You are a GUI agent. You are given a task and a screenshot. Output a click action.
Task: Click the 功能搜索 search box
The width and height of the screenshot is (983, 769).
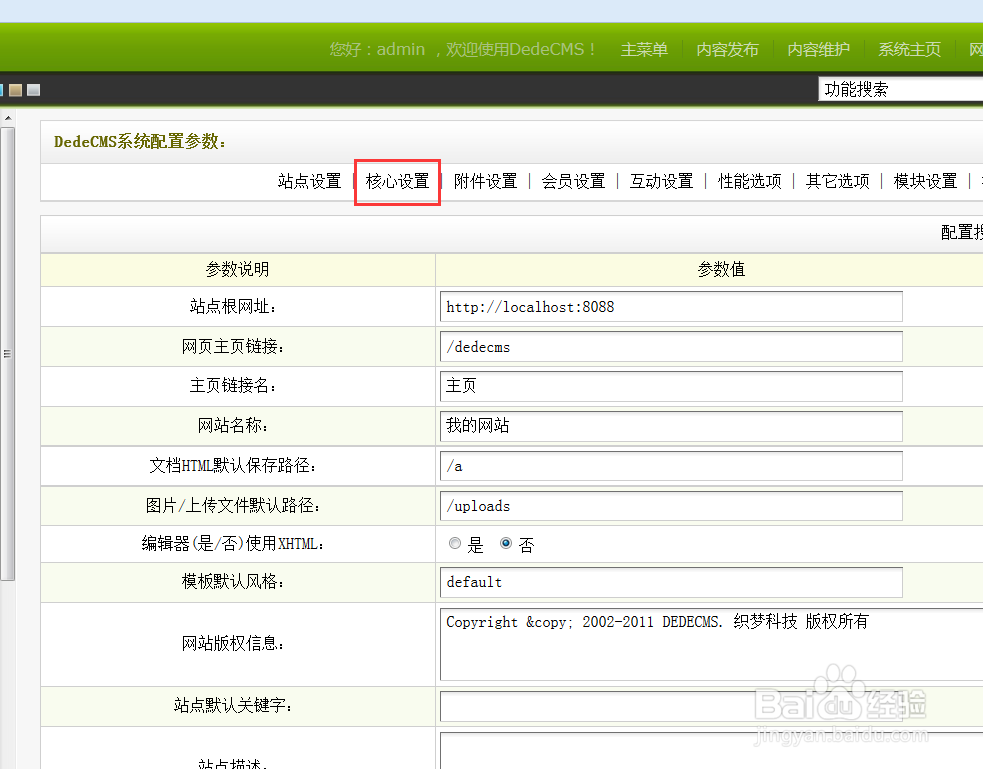tap(900, 89)
